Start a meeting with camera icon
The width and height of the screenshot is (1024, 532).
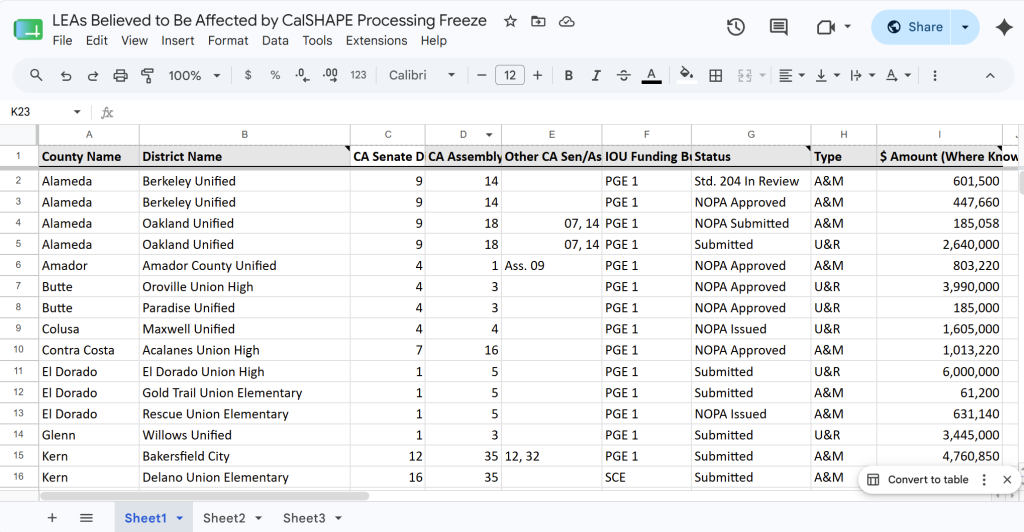(x=826, y=27)
